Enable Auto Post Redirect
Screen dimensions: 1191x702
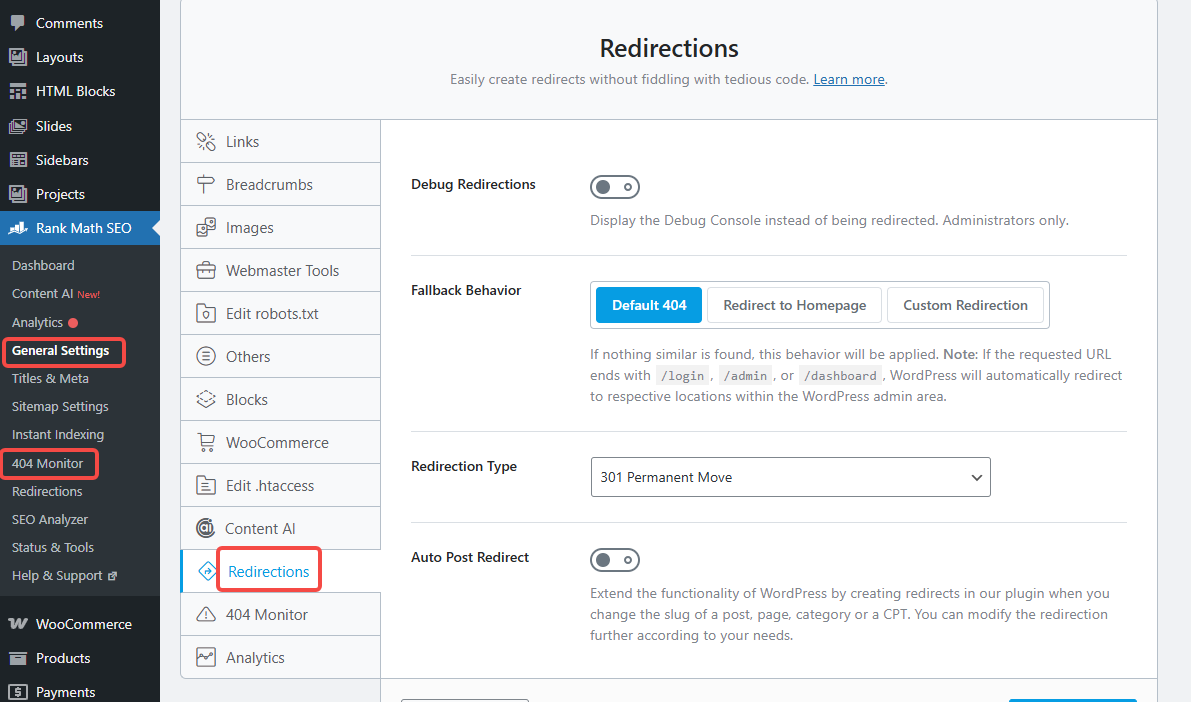click(615, 560)
